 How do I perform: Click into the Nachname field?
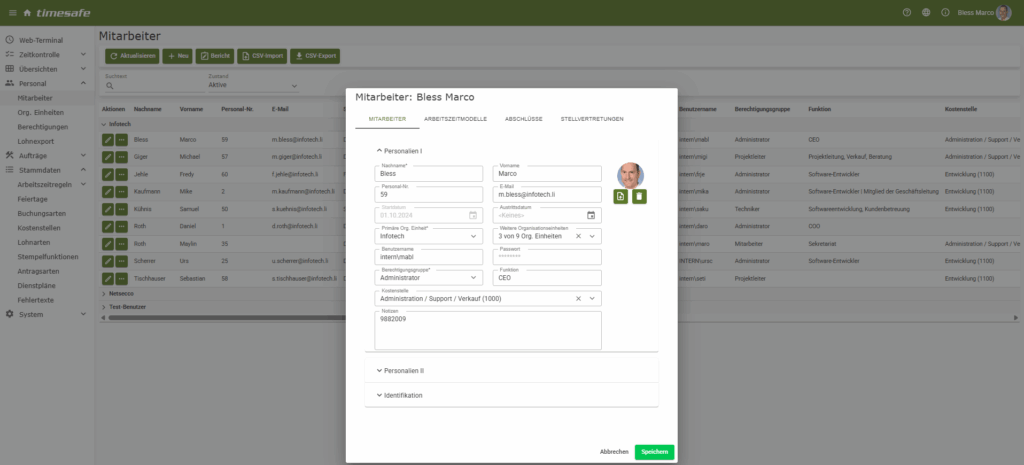coord(428,174)
